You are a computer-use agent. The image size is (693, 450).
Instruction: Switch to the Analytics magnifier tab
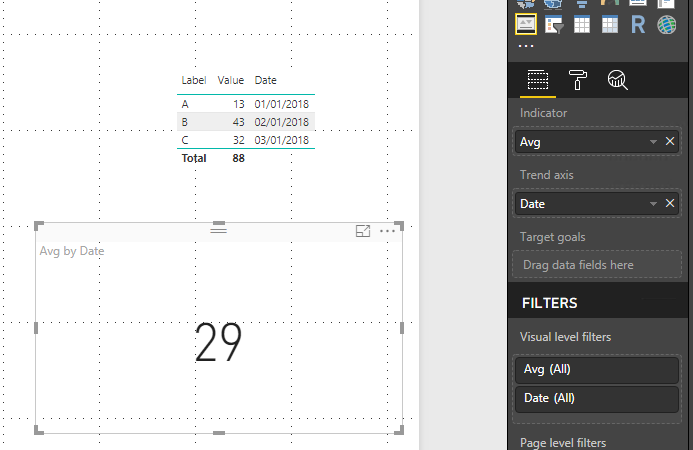click(617, 80)
